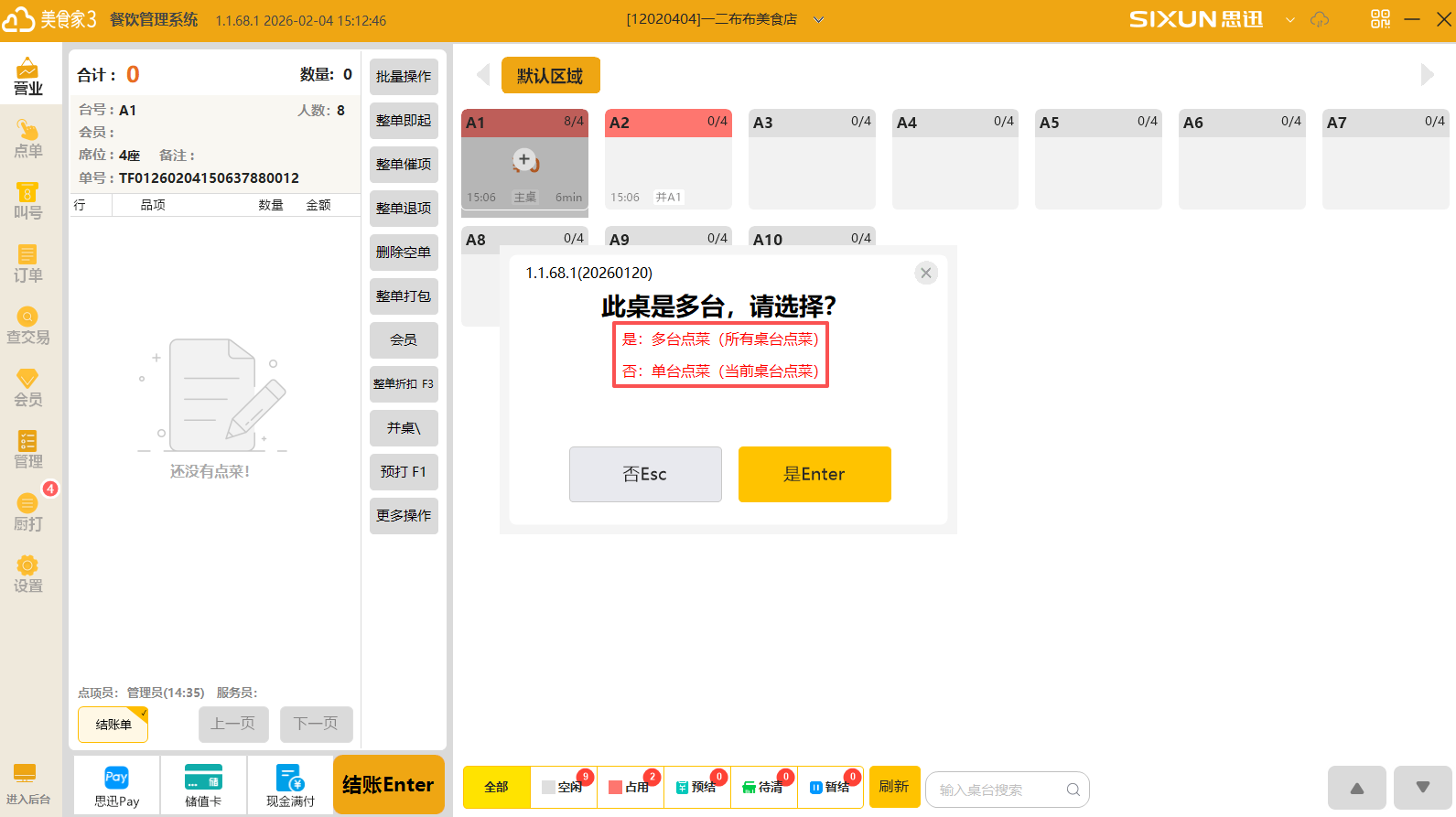Screen dimensions: 1456x817
Task: Click the QR code icon in title bar
Action: click(1380, 19)
